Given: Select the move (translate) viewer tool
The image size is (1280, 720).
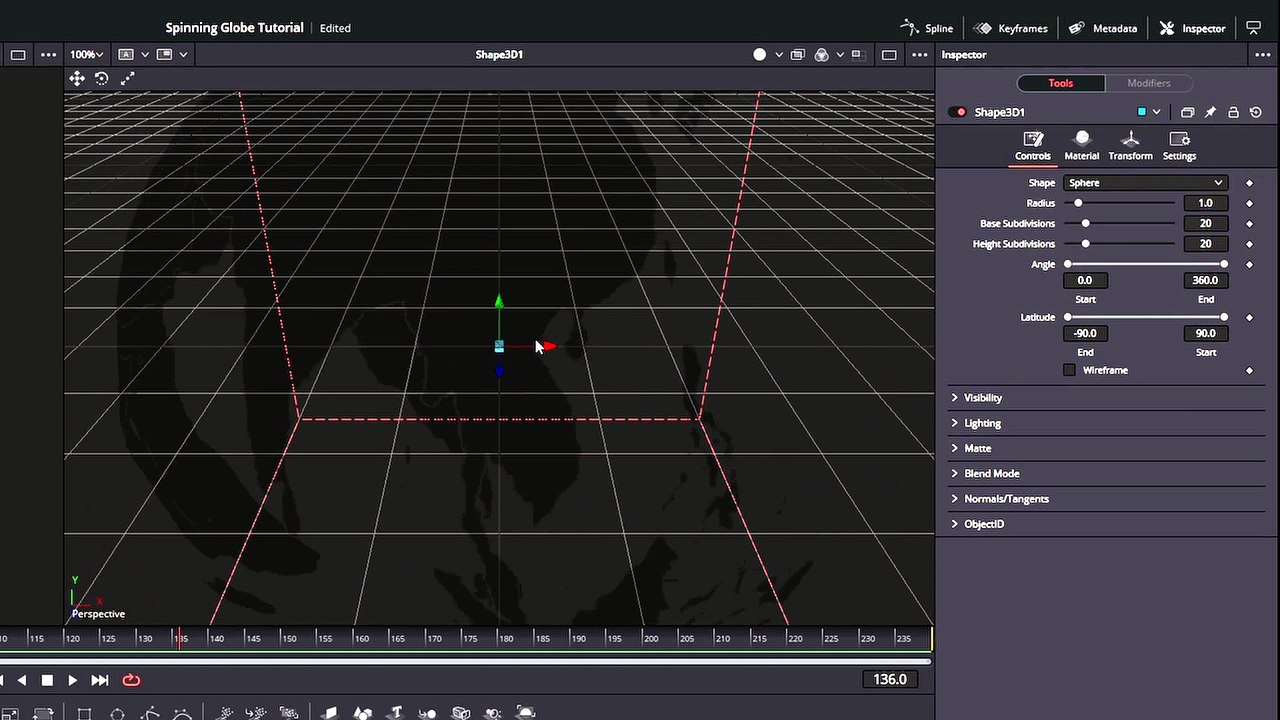Looking at the screenshot, I should [x=77, y=78].
